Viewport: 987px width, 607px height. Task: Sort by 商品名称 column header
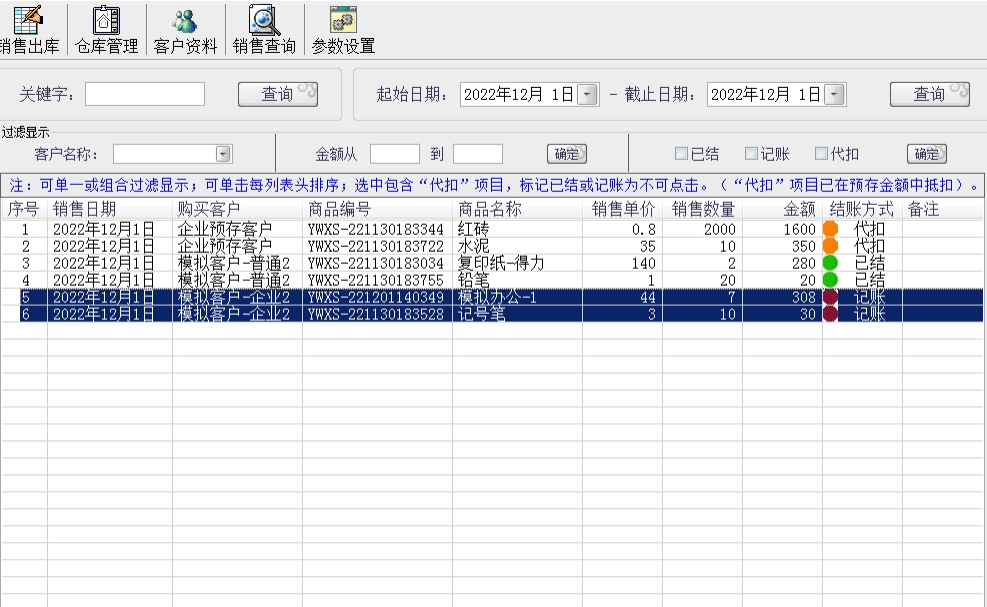click(x=517, y=208)
